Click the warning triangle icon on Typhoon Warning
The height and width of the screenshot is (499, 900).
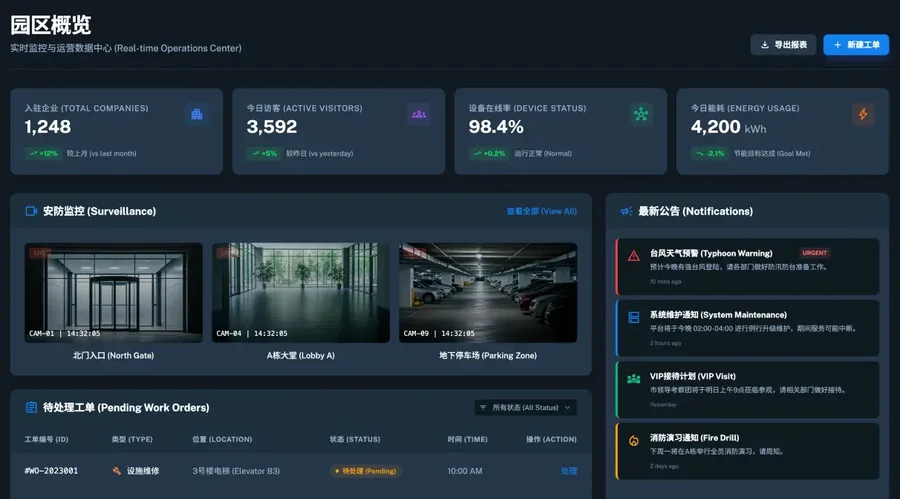(633, 256)
